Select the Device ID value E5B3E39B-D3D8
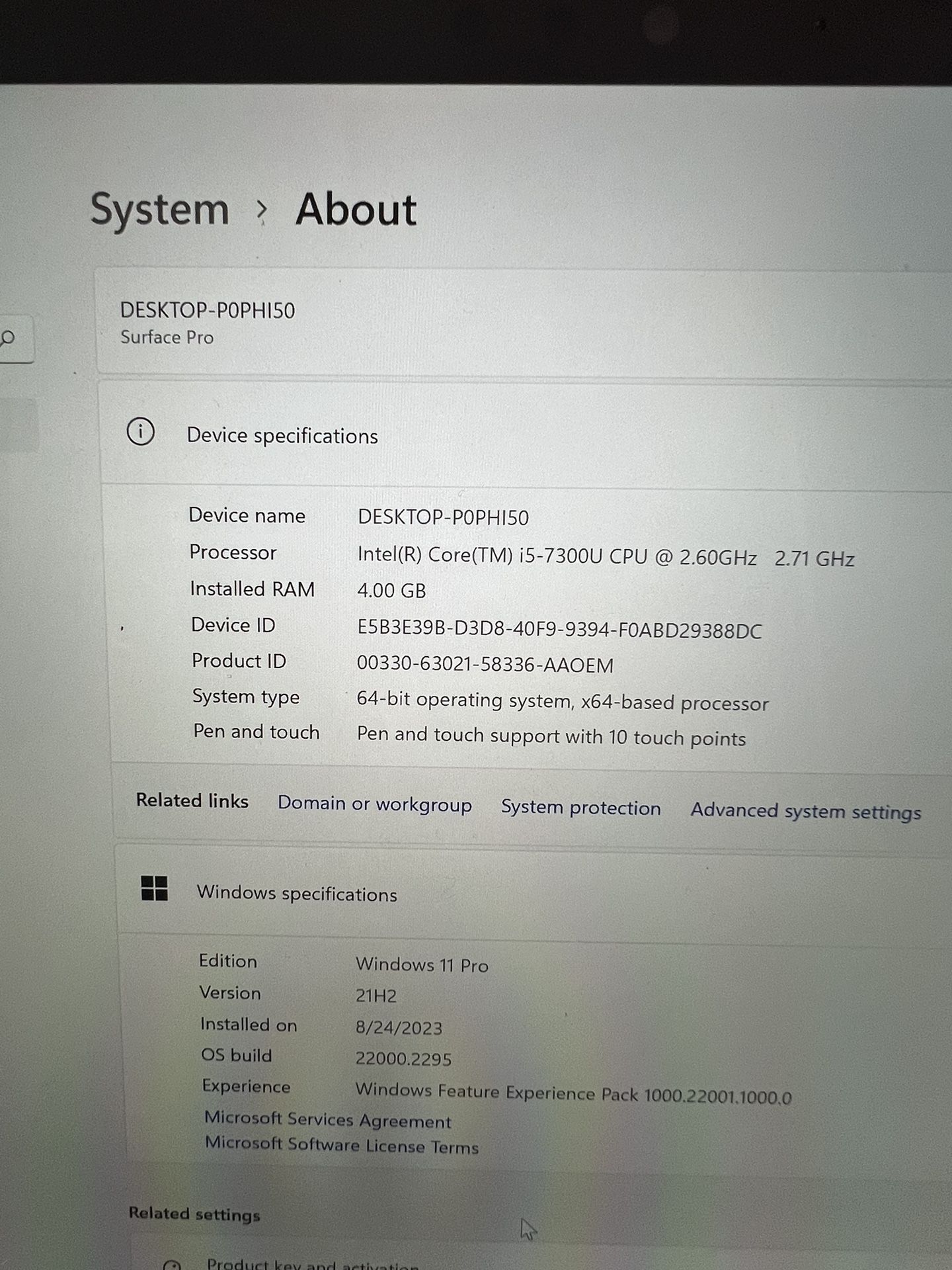The width and height of the screenshot is (952, 1270). point(559,629)
